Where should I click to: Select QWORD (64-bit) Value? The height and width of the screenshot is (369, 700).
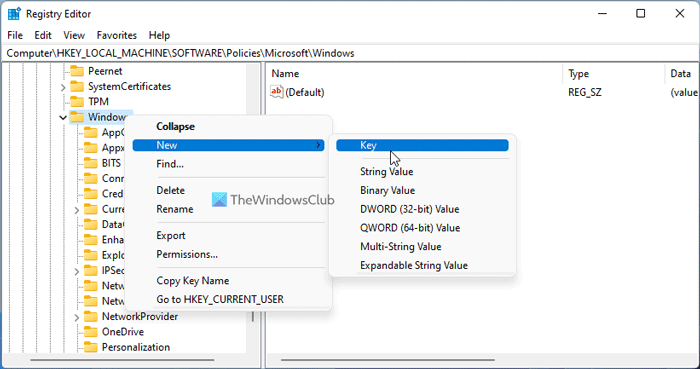[422, 228]
